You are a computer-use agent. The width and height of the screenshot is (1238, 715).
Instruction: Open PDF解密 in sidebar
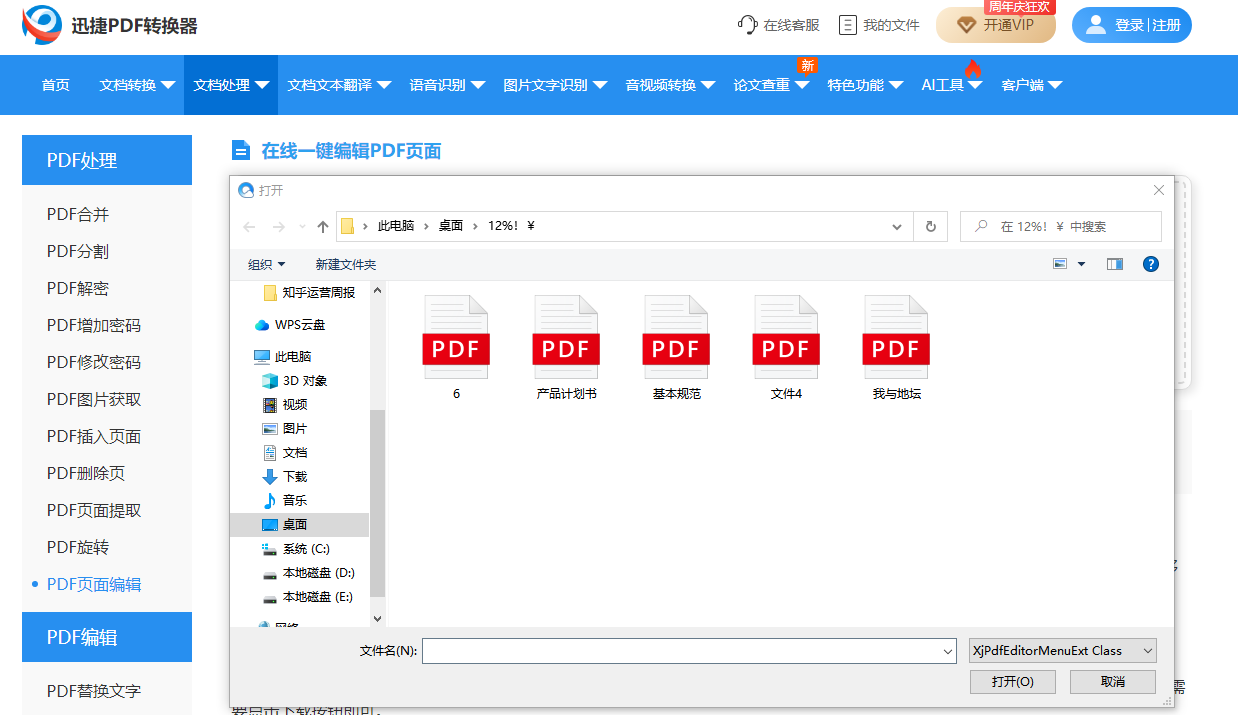coord(78,289)
